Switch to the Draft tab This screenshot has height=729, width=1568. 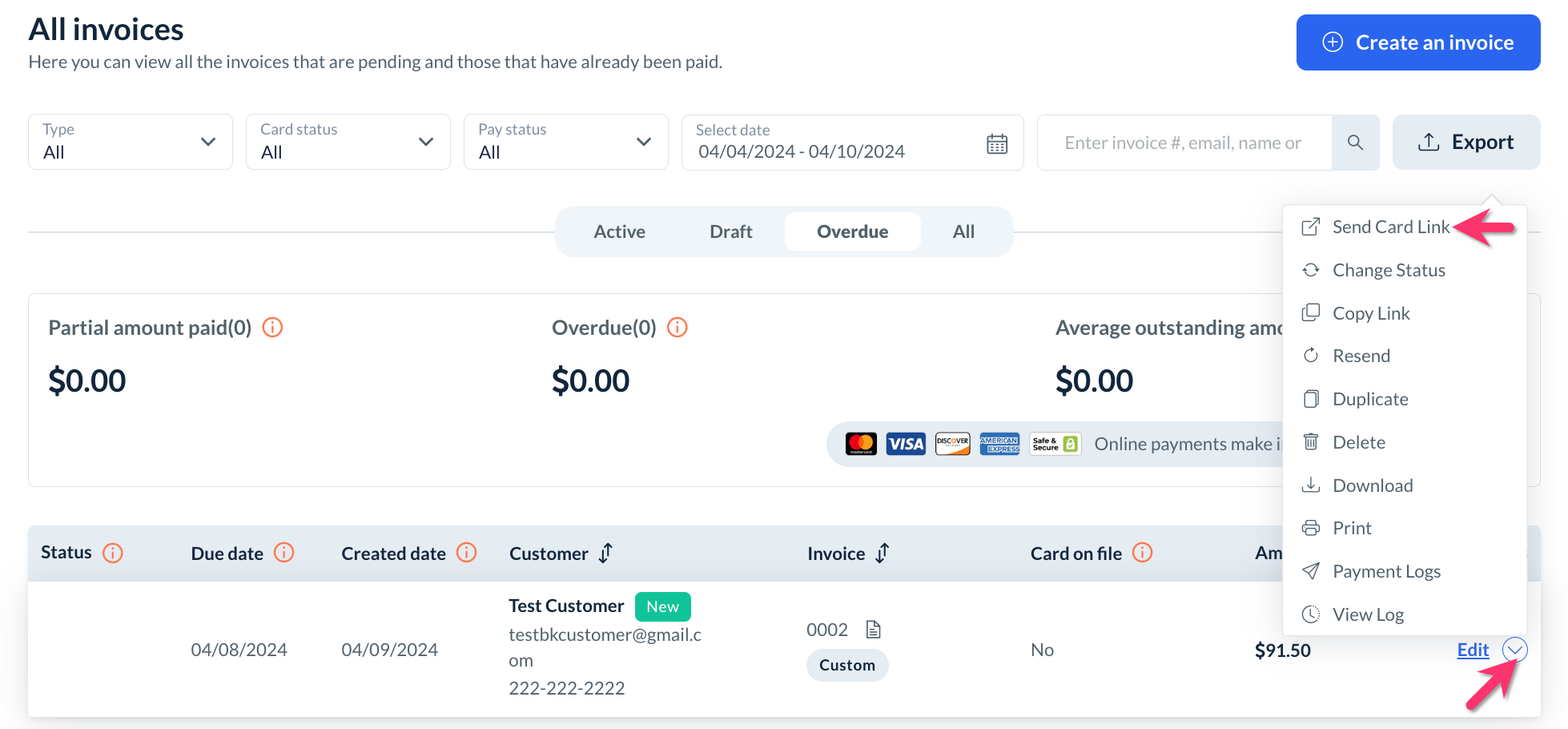(730, 232)
